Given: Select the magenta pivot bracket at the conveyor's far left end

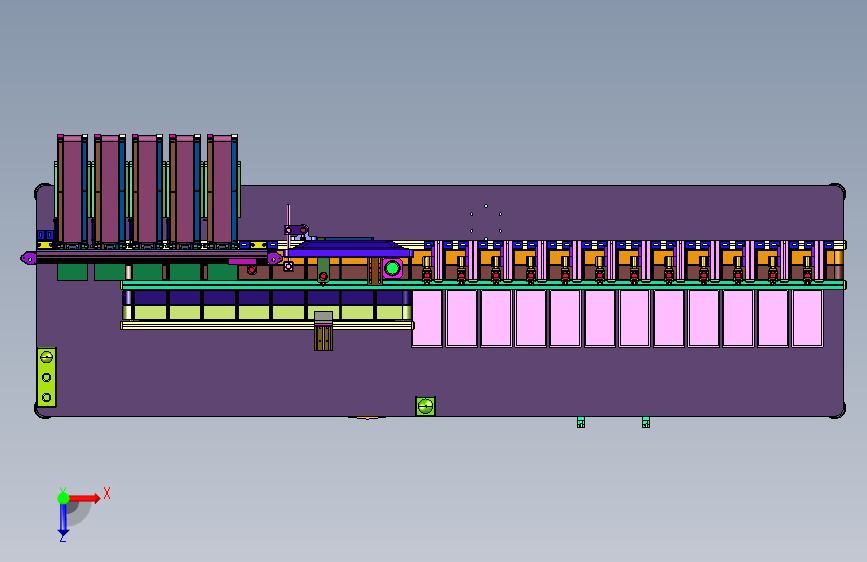Looking at the screenshot, I should tap(28, 258).
